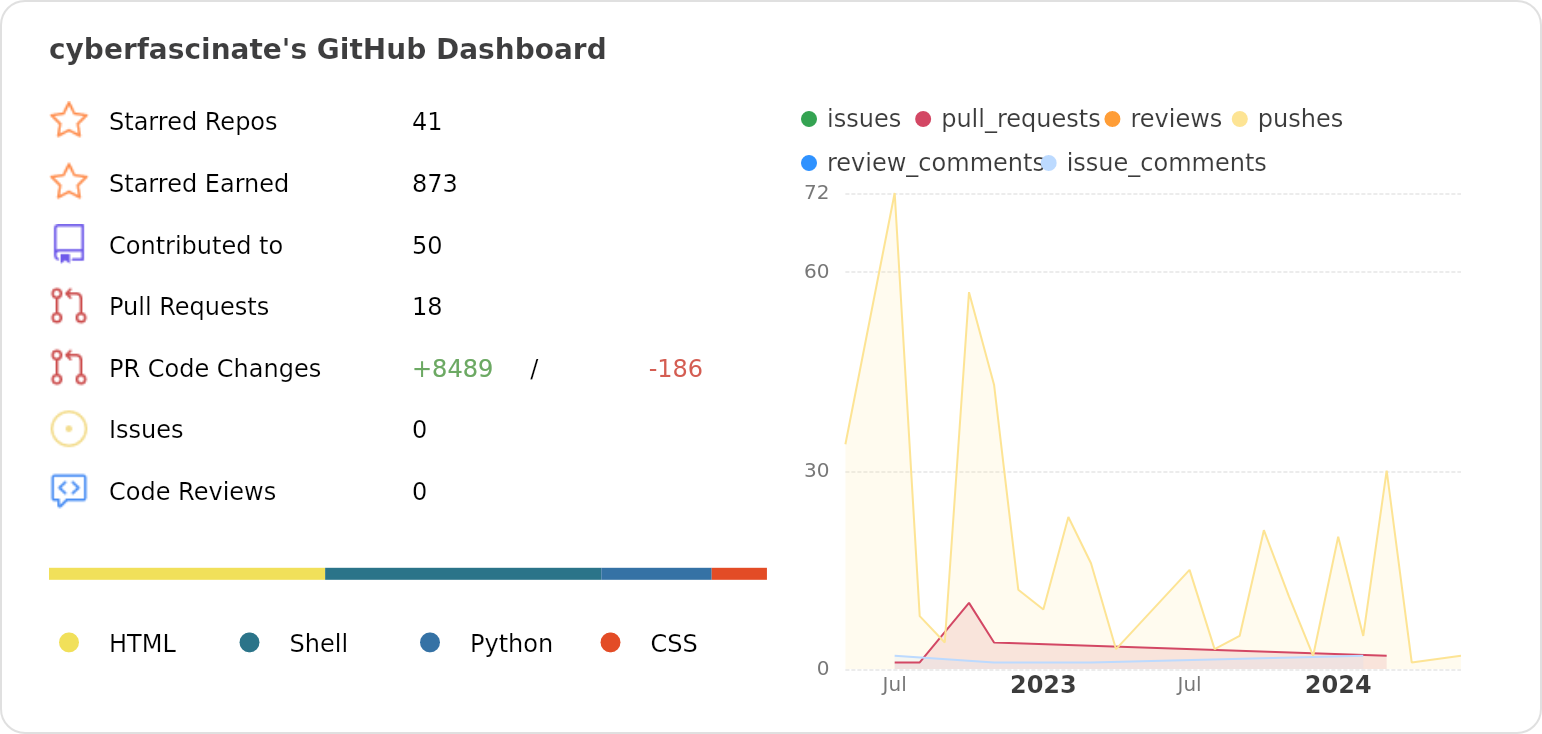
Task: Toggle the reviews legend series
Action: (x=1163, y=119)
